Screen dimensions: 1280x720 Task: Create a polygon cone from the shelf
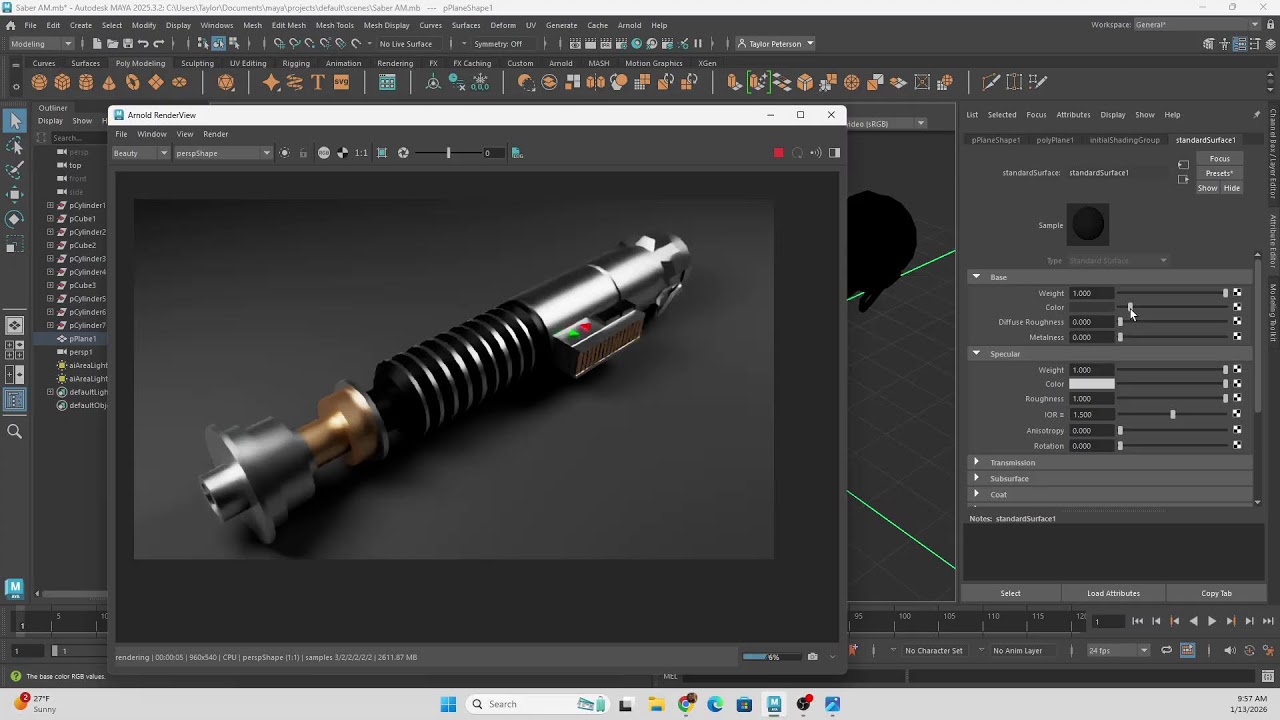109,83
